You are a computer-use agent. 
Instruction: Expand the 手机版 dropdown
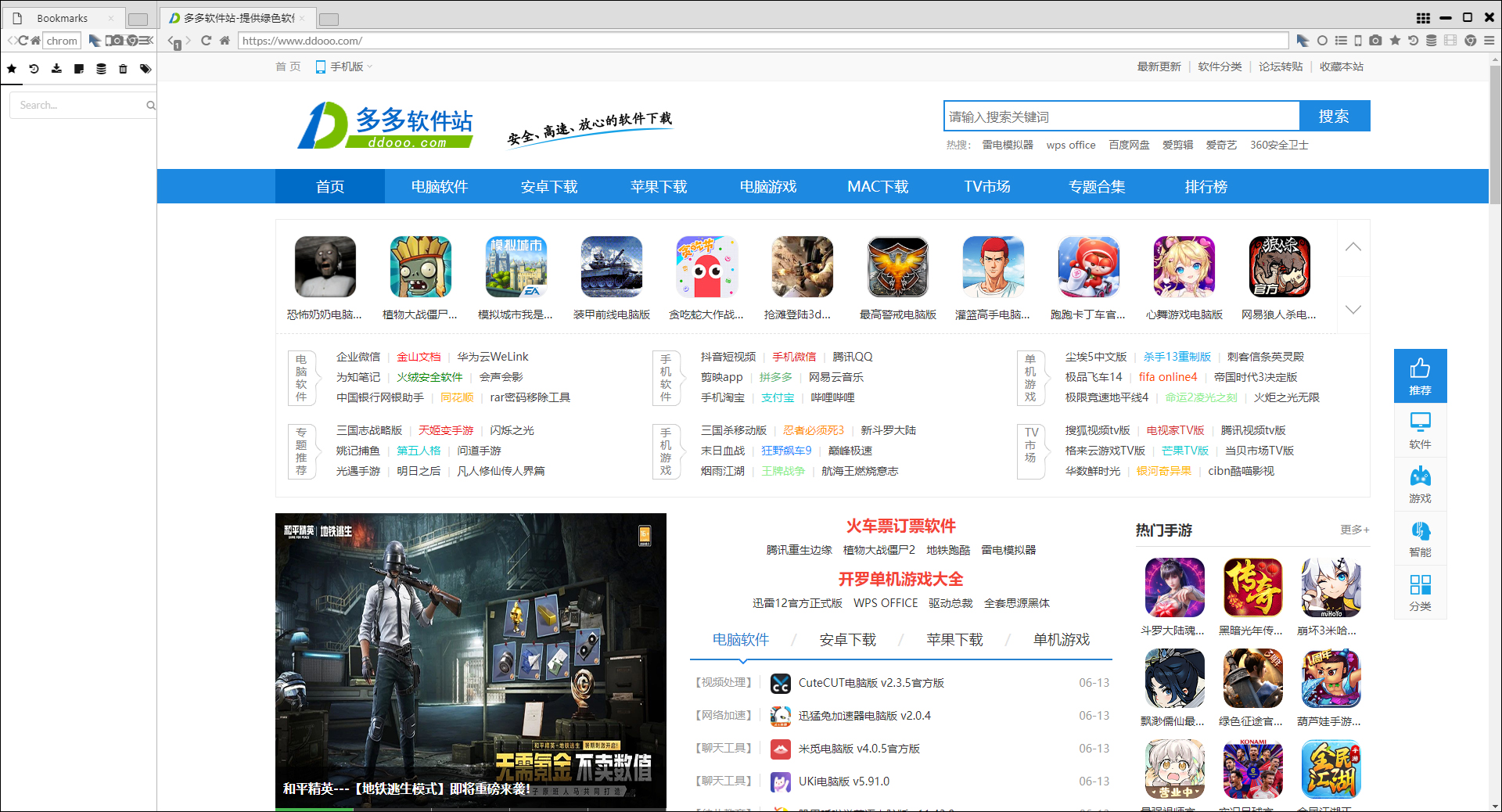point(345,67)
